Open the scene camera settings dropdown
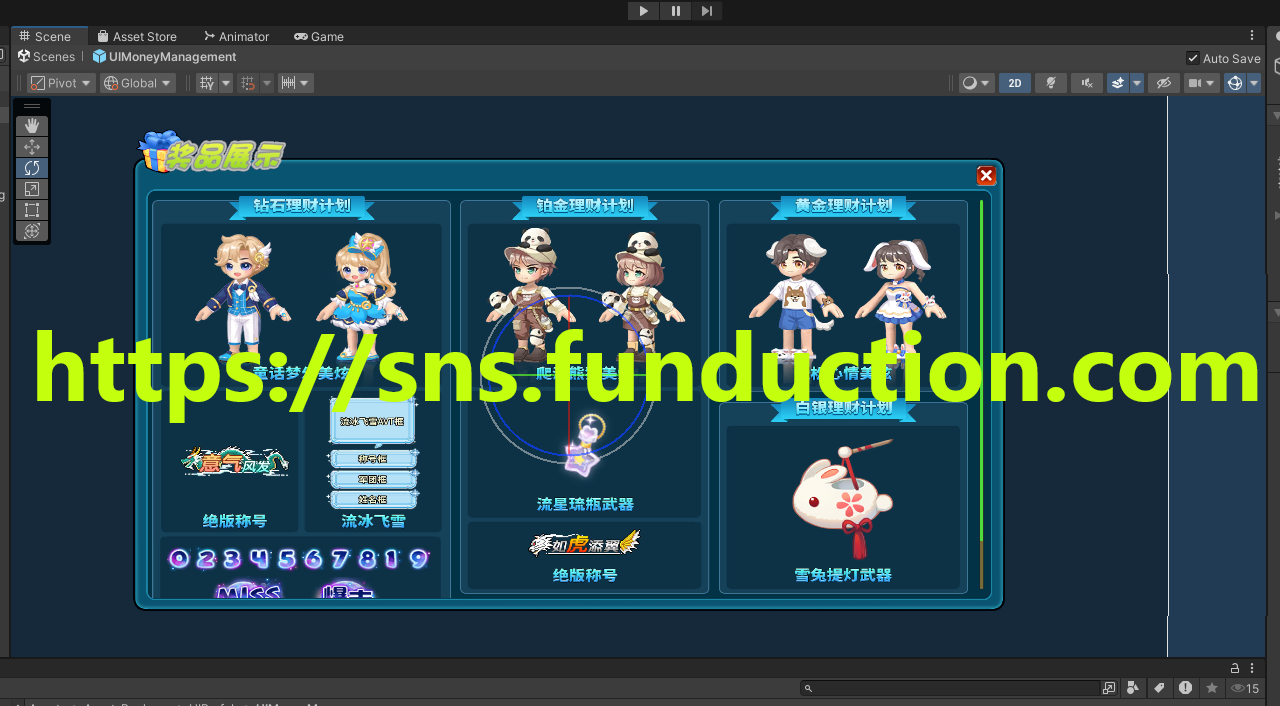The image size is (1280, 706). click(1201, 83)
